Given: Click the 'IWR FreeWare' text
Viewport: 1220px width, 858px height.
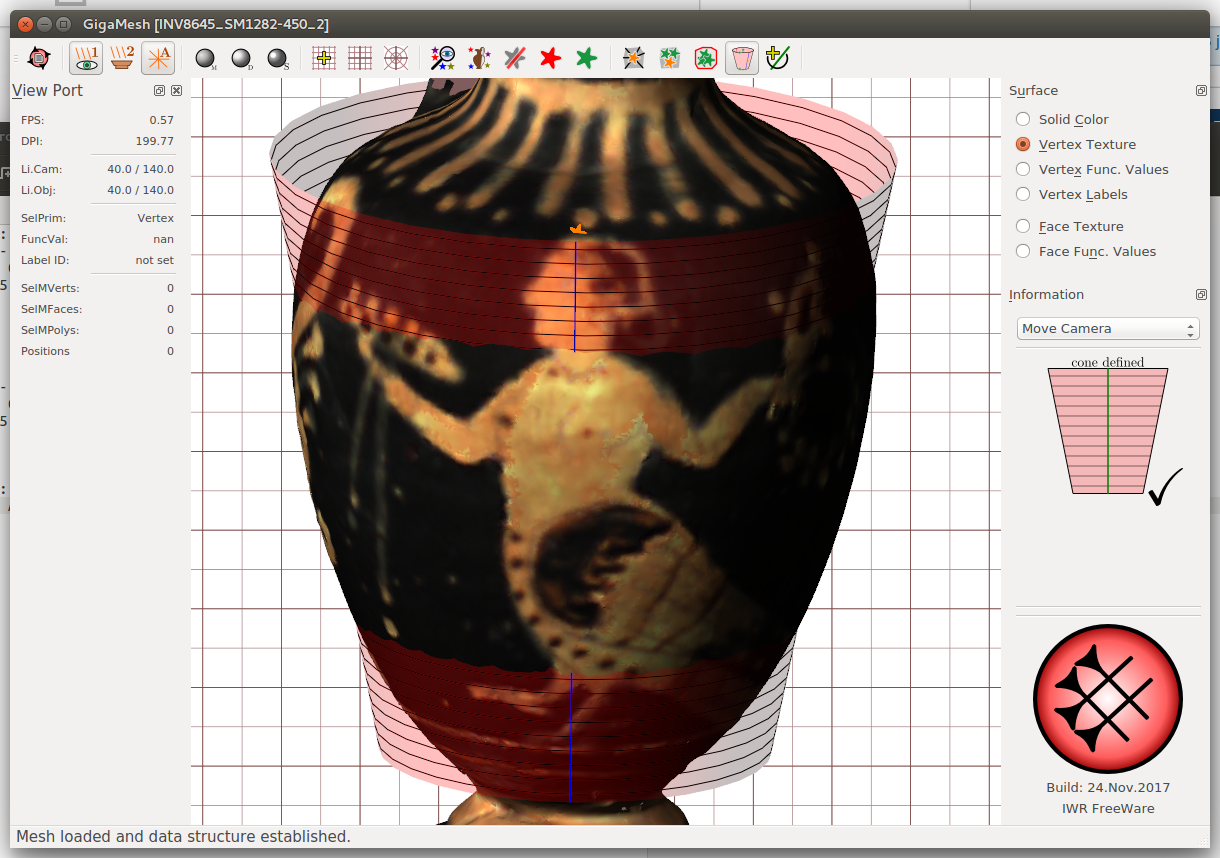Looking at the screenshot, I should pyautogui.click(x=1108, y=808).
